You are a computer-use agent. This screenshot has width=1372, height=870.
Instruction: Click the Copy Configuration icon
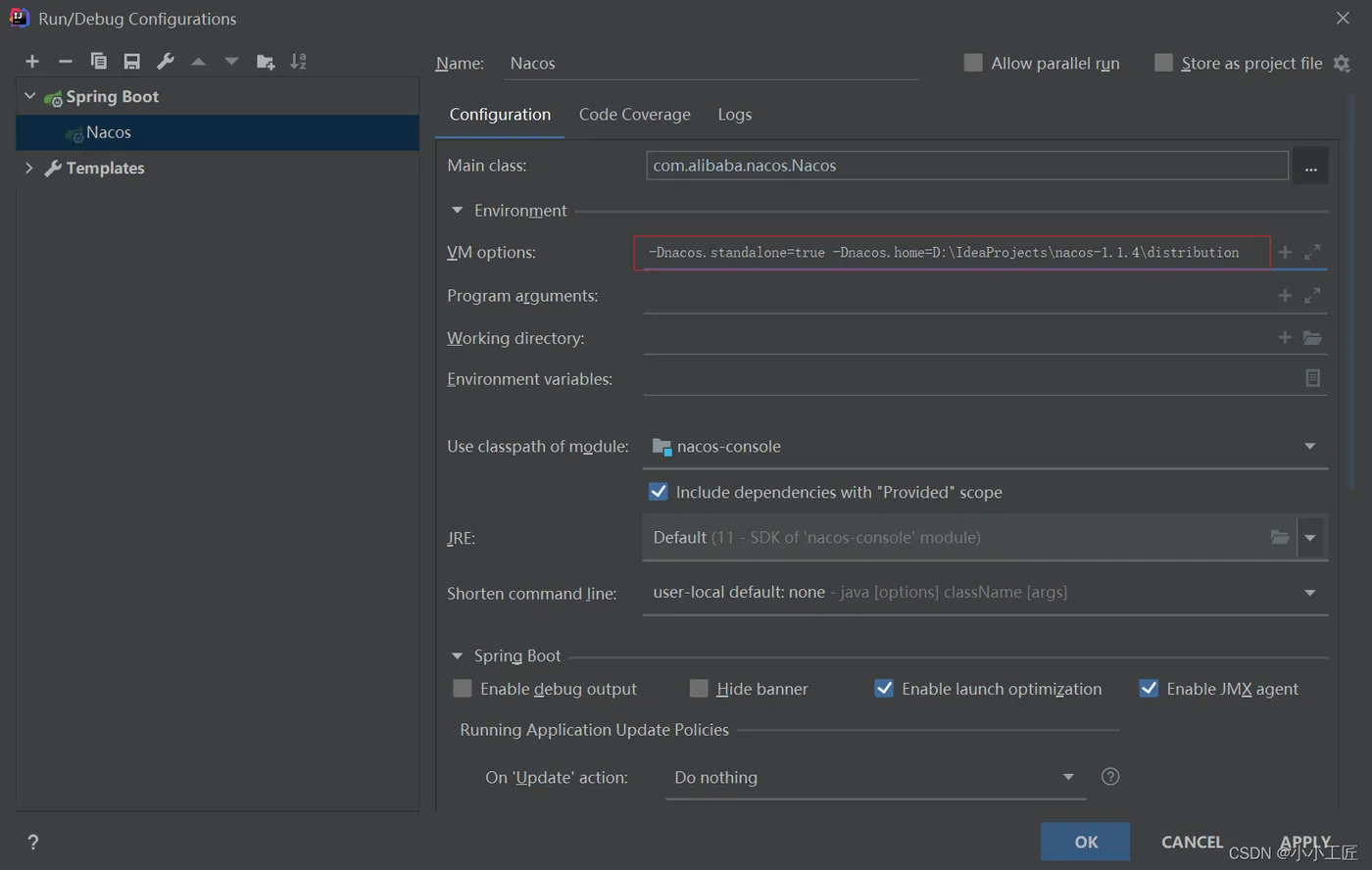pos(99,62)
